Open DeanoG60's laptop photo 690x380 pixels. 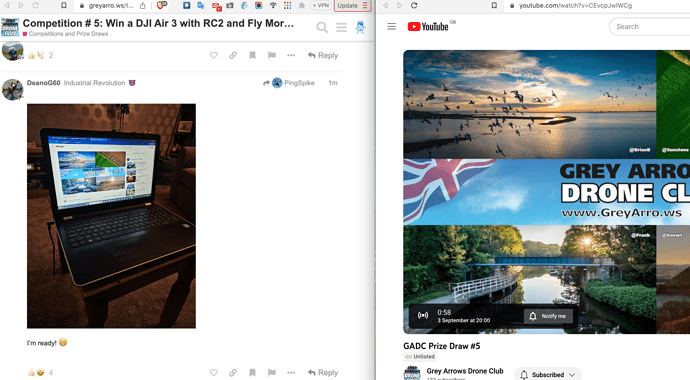[111, 216]
